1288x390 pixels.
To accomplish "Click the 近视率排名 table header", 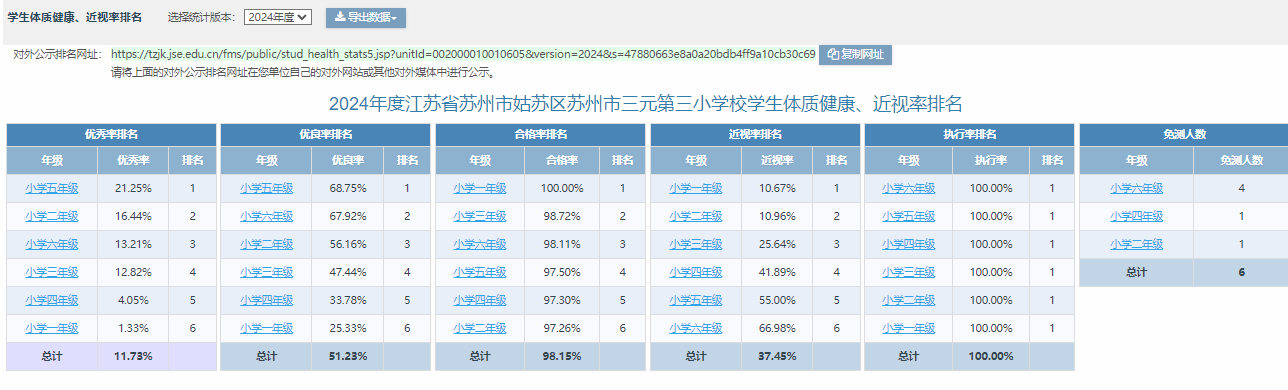I will click(x=755, y=134).
